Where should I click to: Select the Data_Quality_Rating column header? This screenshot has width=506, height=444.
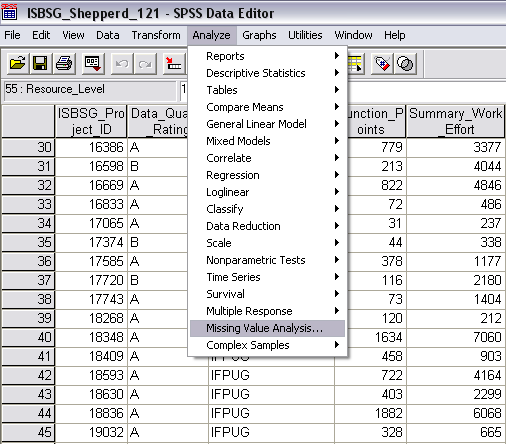158,121
